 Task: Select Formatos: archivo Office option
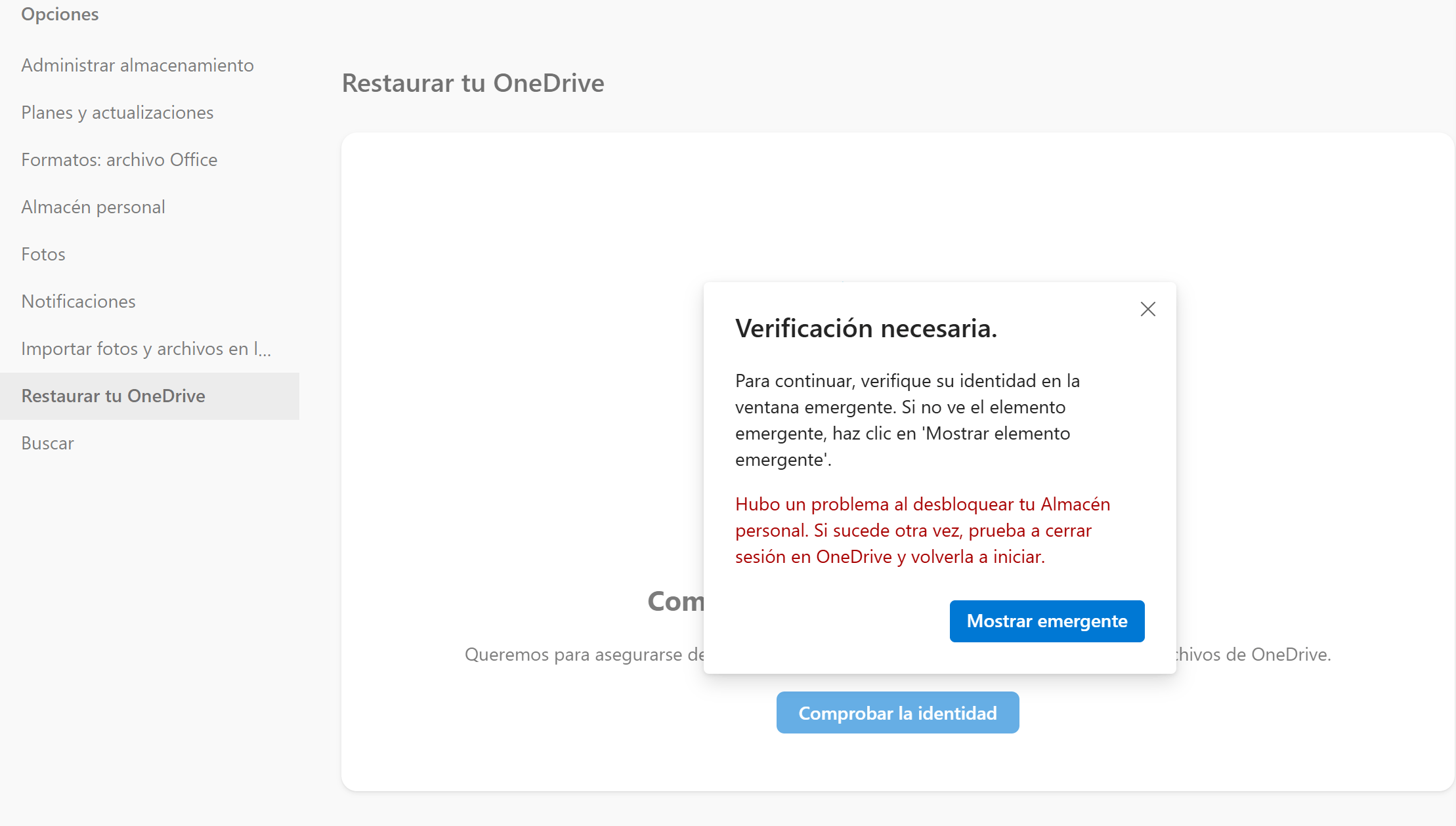click(x=119, y=160)
